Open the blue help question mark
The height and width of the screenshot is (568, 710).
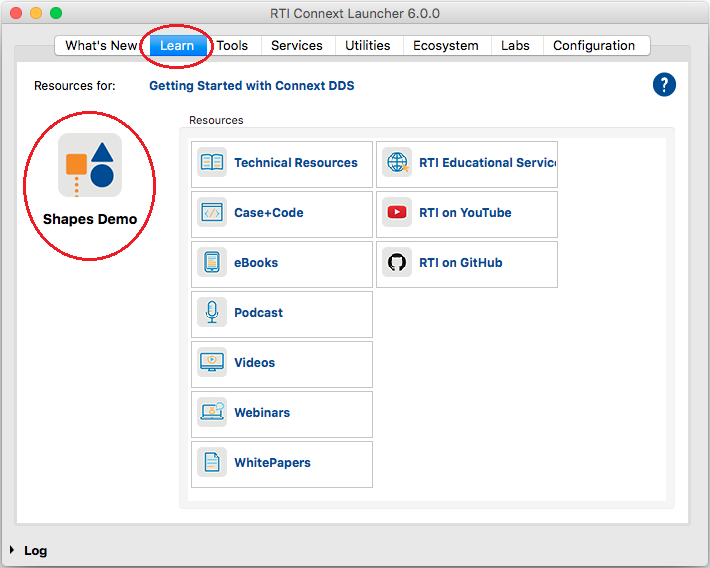pyautogui.click(x=664, y=85)
